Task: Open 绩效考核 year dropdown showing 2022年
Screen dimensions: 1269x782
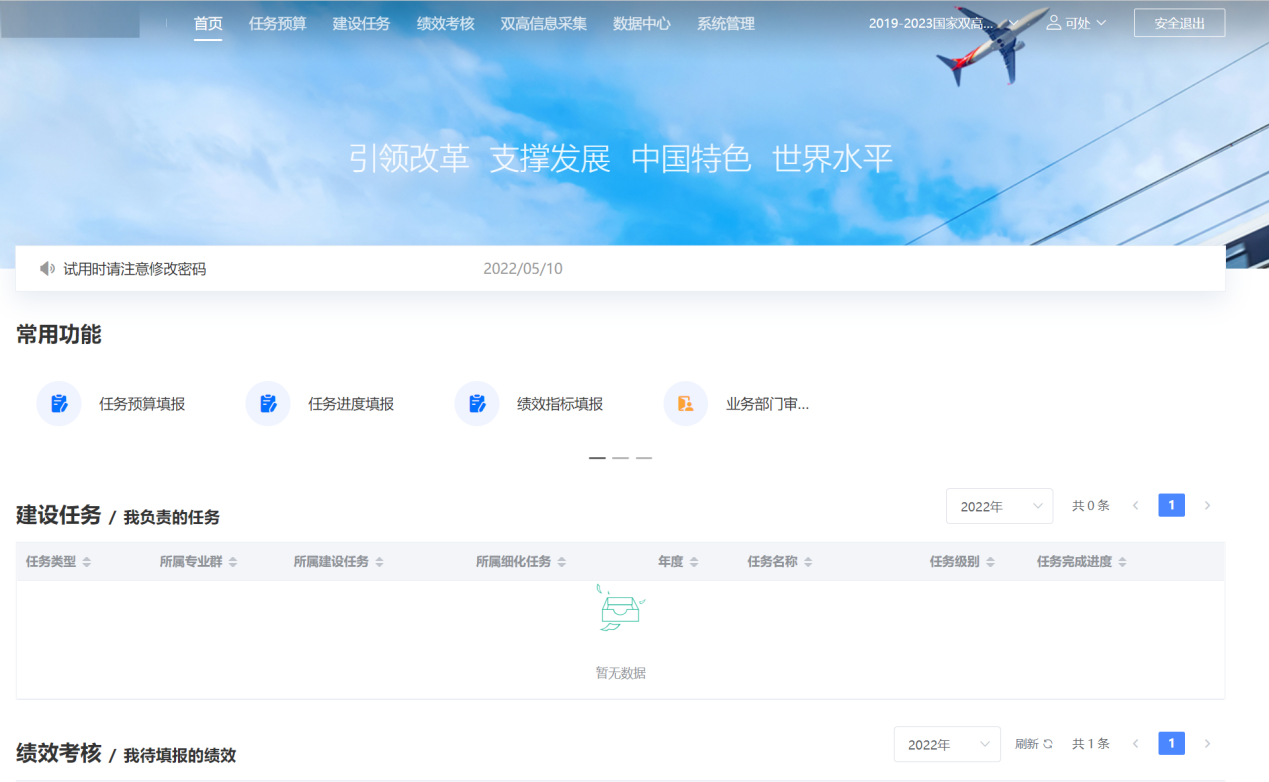Action: click(946, 744)
